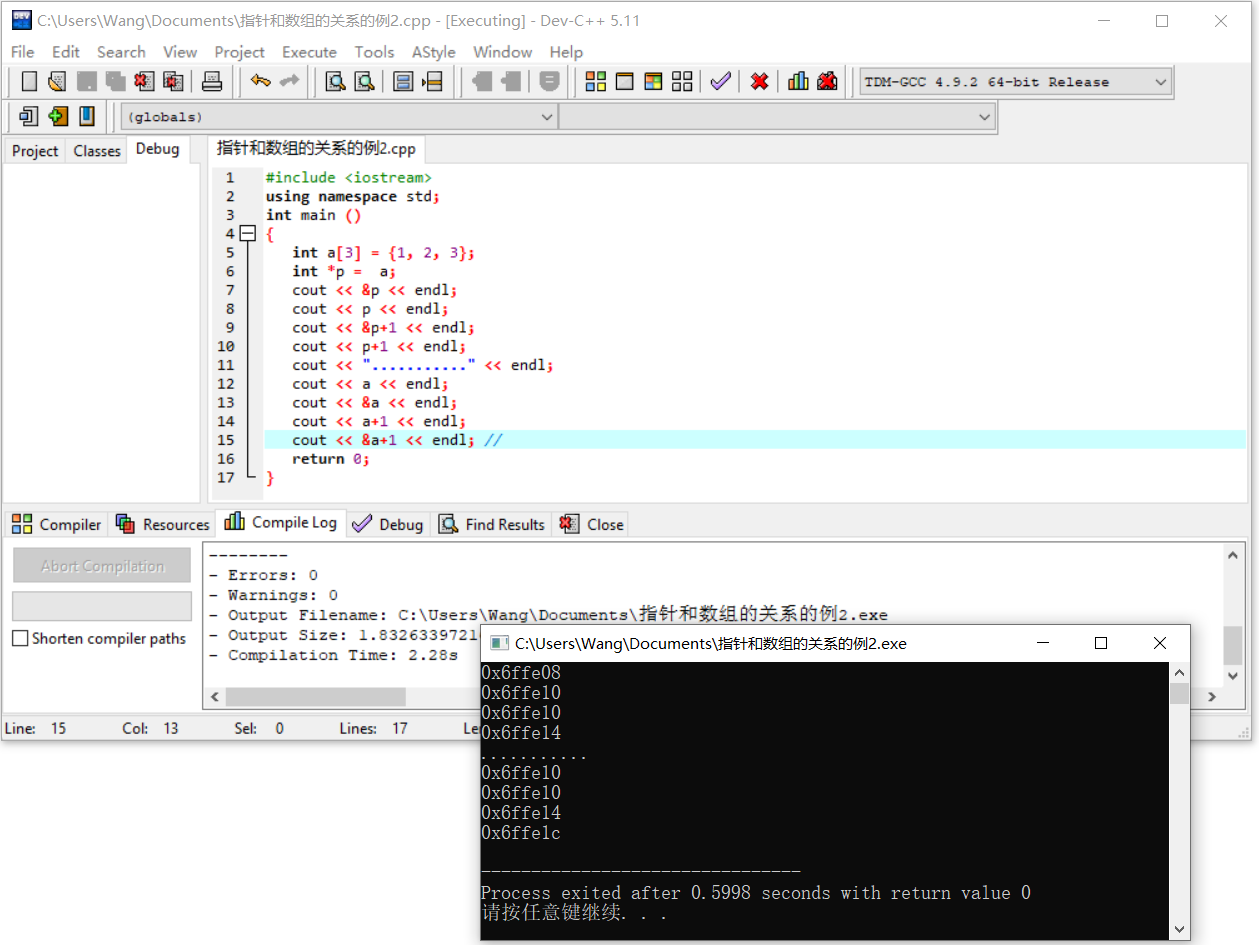
Task: Click the Delete profiling information icon
Action: coord(827,82)
